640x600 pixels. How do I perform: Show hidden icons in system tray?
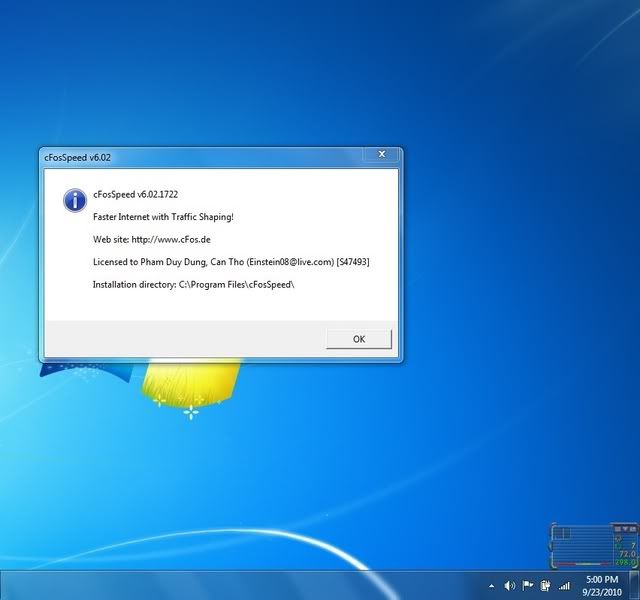[x=492, y=587]
